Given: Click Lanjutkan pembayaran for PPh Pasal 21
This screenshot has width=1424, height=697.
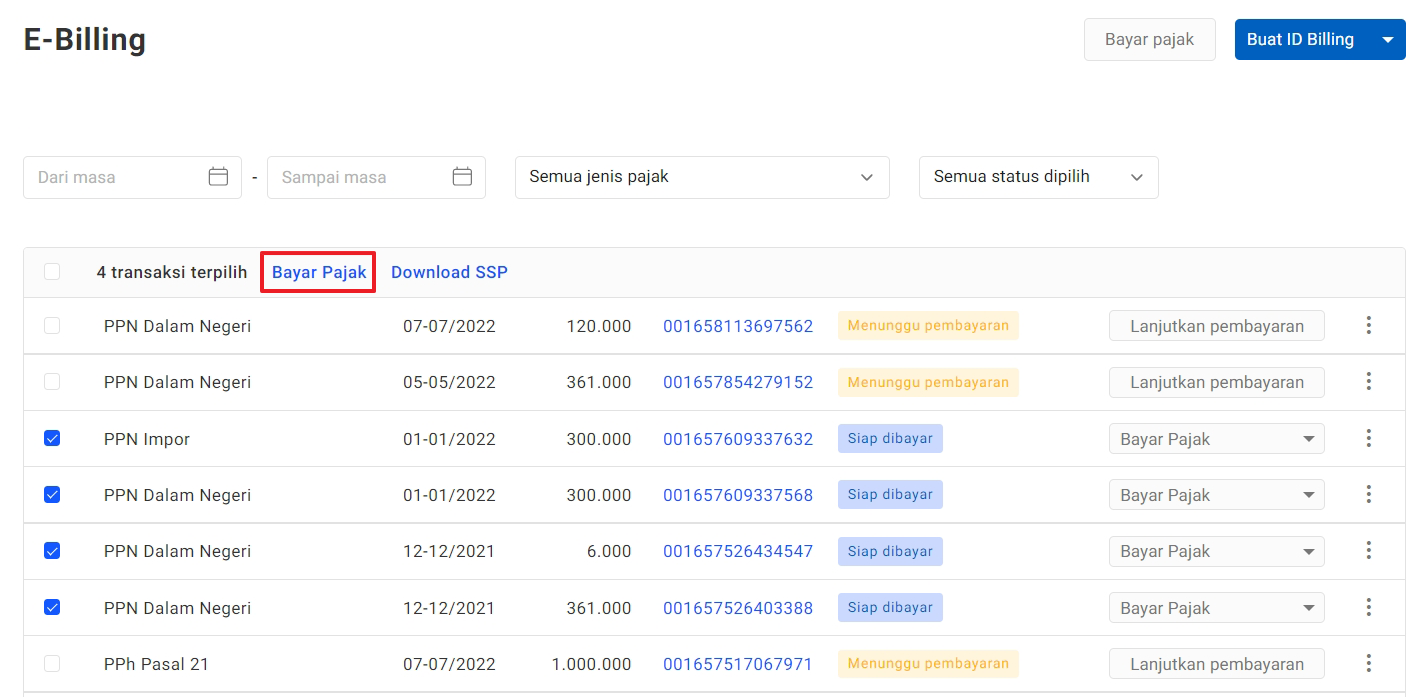Looking at the screenshot, I should [x=1216, y=664].
